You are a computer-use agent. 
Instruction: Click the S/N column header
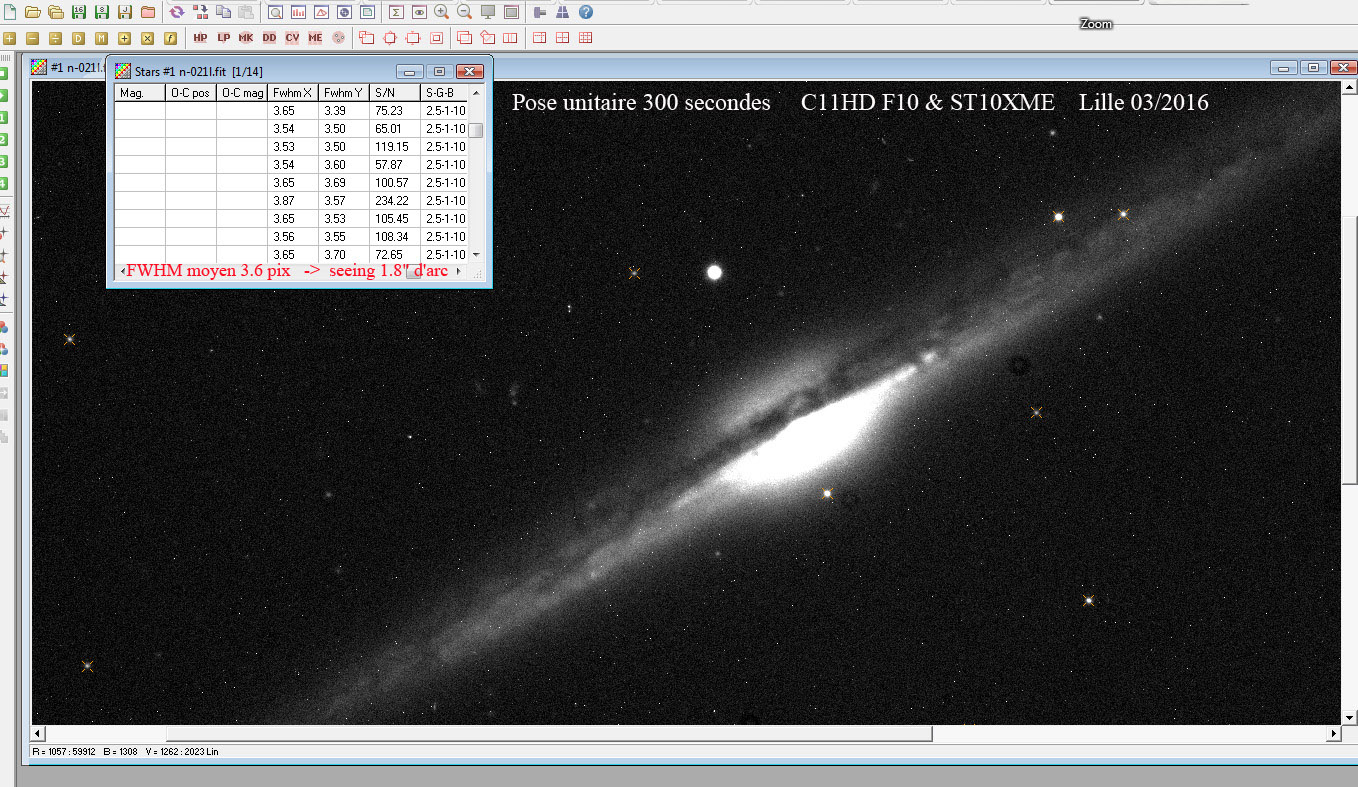[395, 93]
